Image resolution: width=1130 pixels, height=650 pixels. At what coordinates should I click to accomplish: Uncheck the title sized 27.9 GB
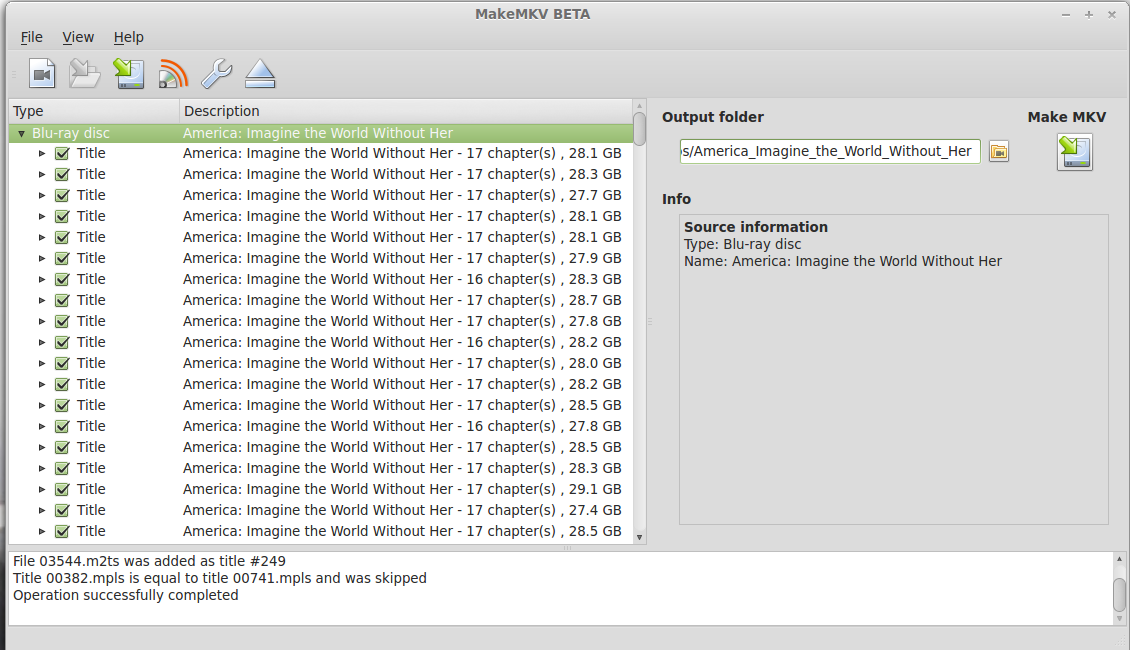point(62,258)
